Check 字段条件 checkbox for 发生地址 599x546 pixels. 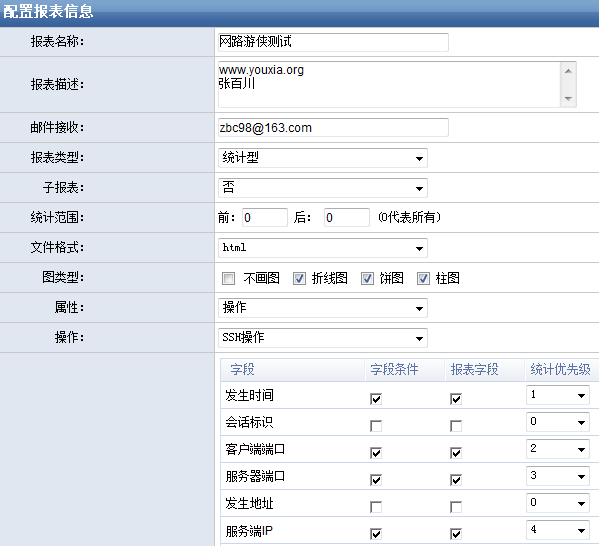(x=376, y=507)
